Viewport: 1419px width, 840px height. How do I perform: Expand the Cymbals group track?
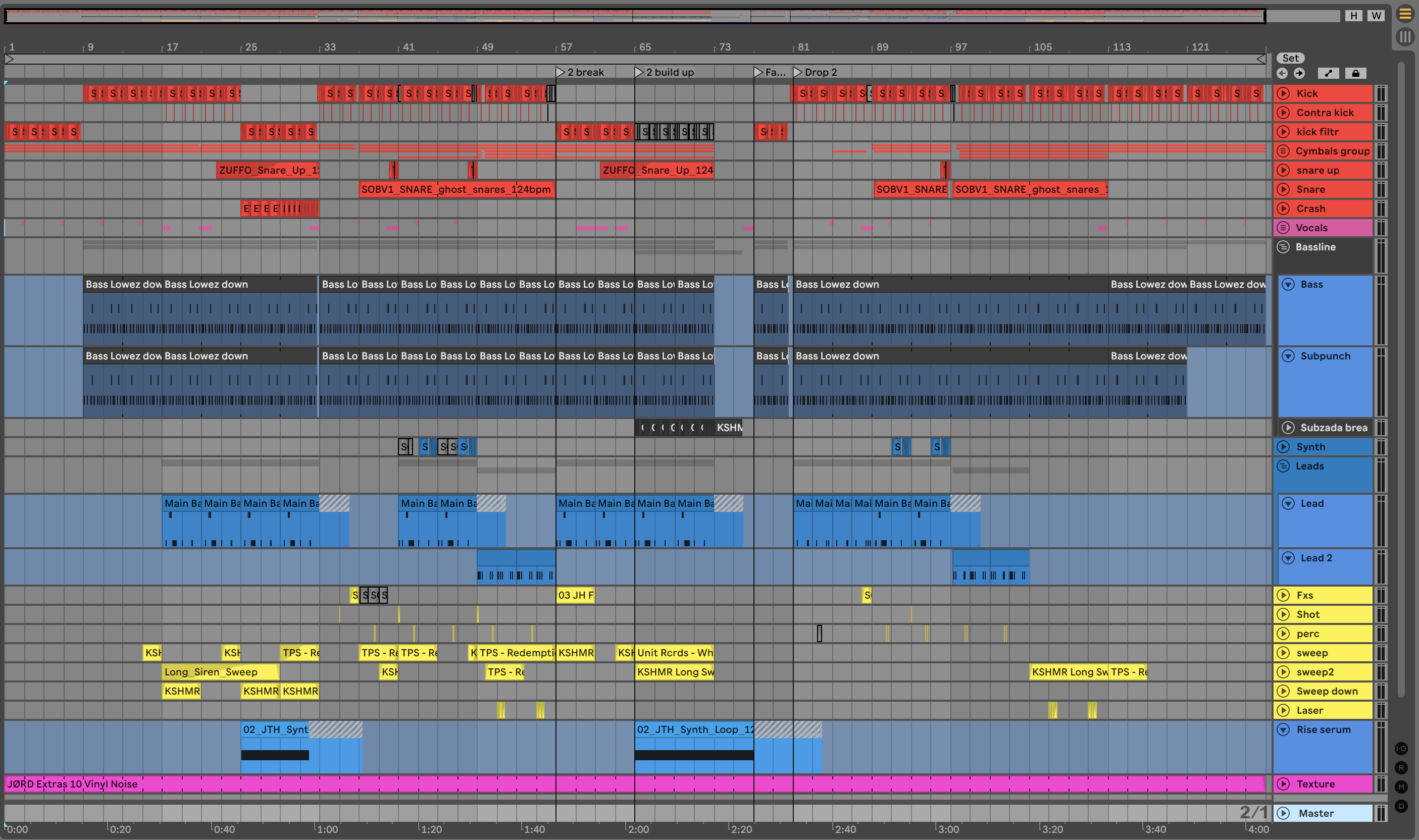coord(1284,151)
